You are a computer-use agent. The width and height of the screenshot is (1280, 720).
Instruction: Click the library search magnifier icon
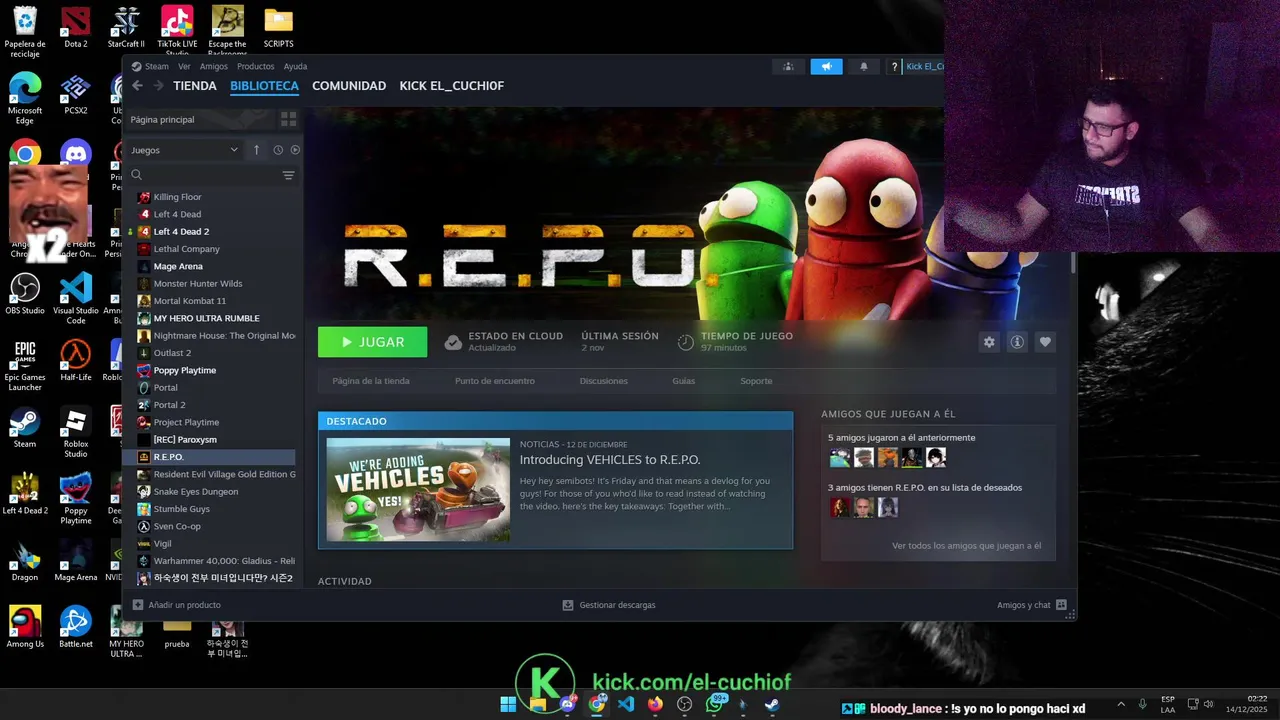coord(137,175)
